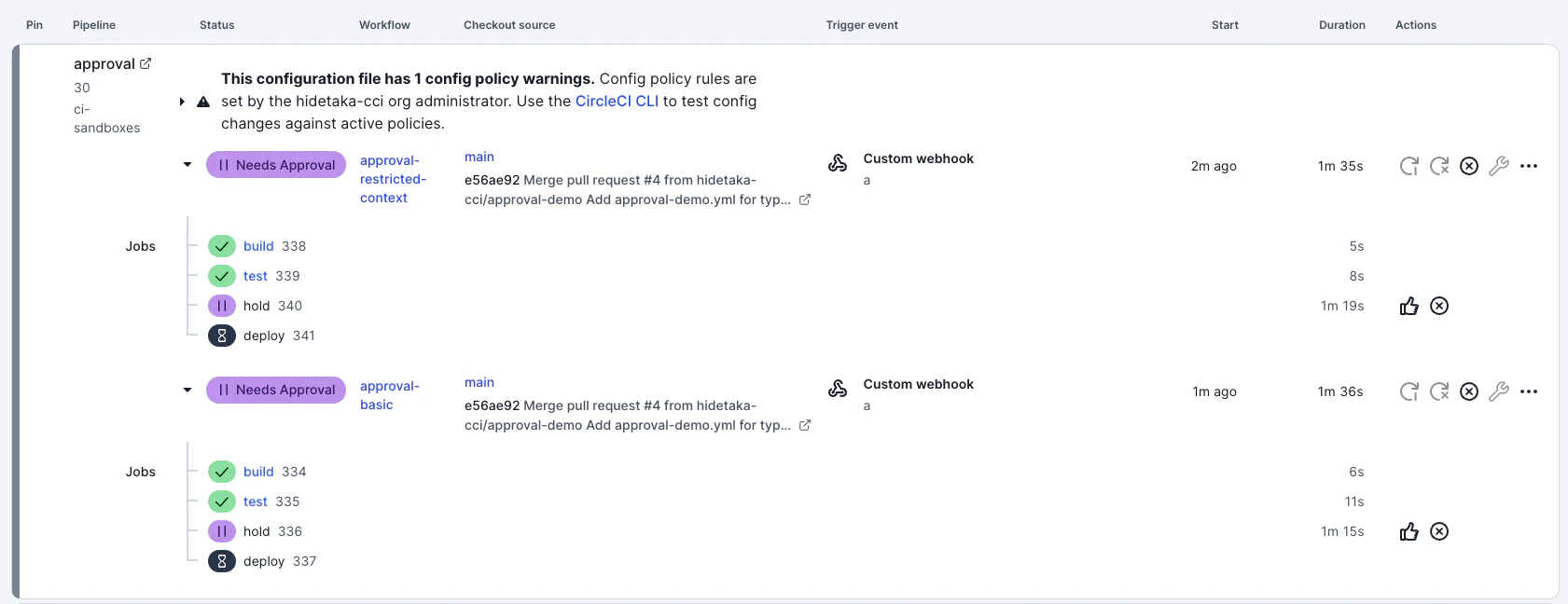Viewport: 1568px width, 604px height.
Task: Click the Duration column header
Action: 1342,25
